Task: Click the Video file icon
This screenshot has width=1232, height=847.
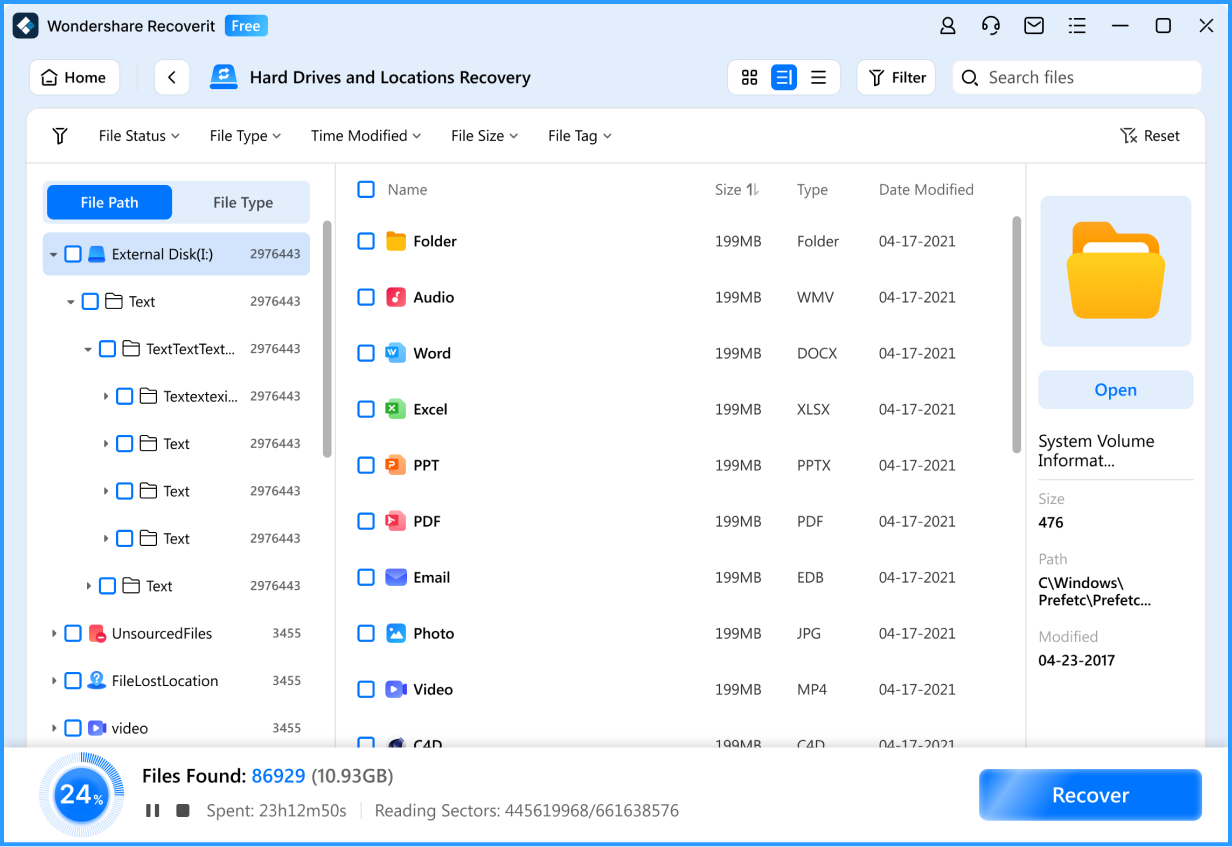Action: [396, 689]
